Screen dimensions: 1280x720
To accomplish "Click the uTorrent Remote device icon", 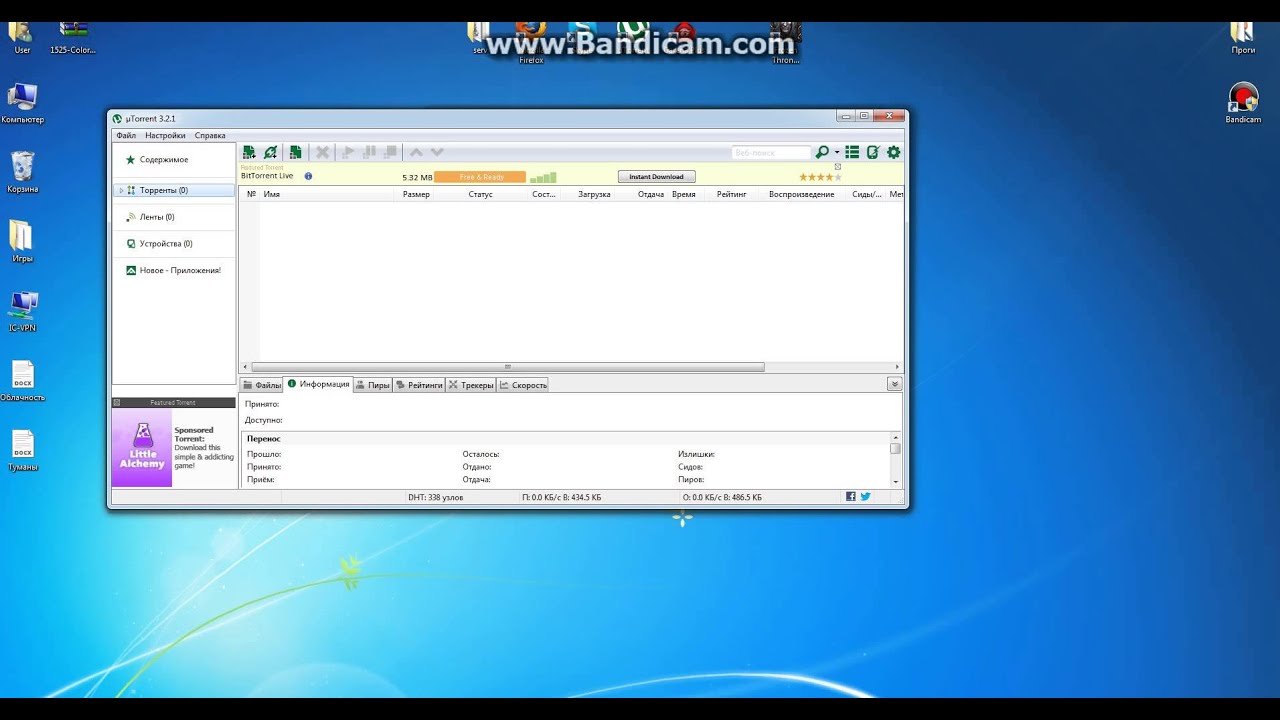I will pyautogui.click(x=873, y=152).
